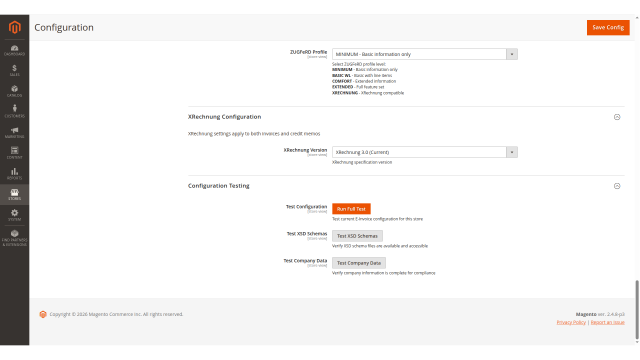The image size is (640, 360).
Task: Click the page vertical scrollbar thumb
Action: point(637,310)
